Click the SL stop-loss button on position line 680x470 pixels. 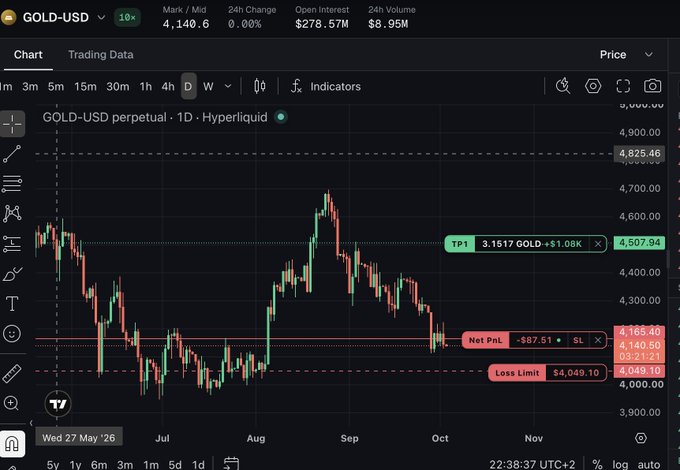578,340
